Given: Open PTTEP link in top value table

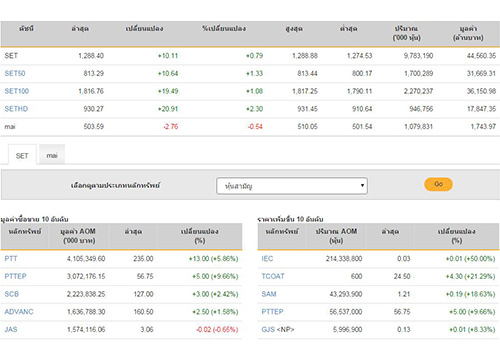Looking at the screenshot, I should point(15,276).
